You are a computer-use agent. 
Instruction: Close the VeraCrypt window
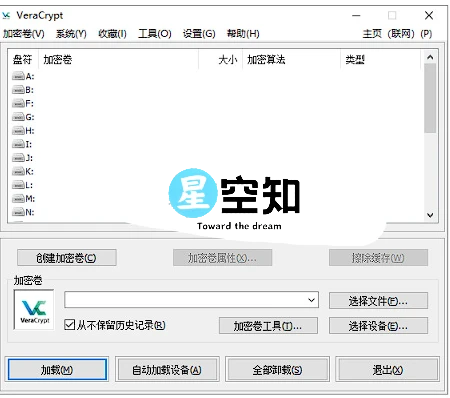429,15
